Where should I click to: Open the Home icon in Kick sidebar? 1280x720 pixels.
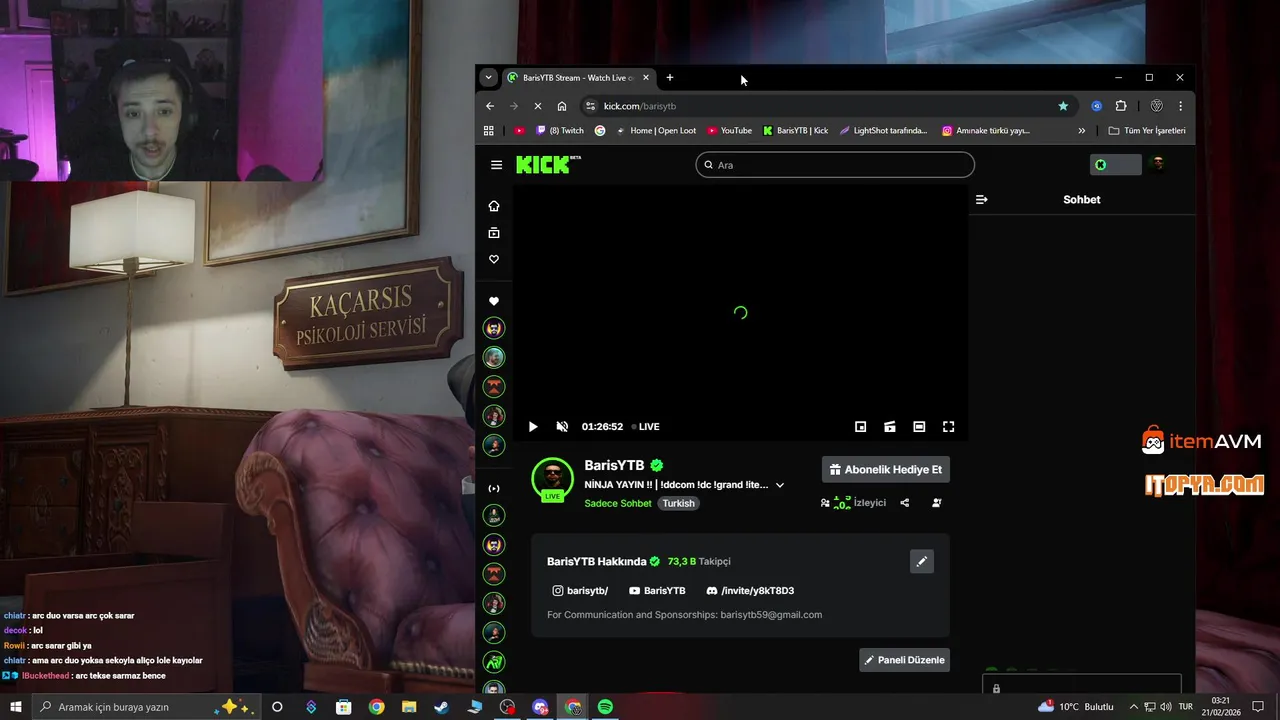[494, 206]
